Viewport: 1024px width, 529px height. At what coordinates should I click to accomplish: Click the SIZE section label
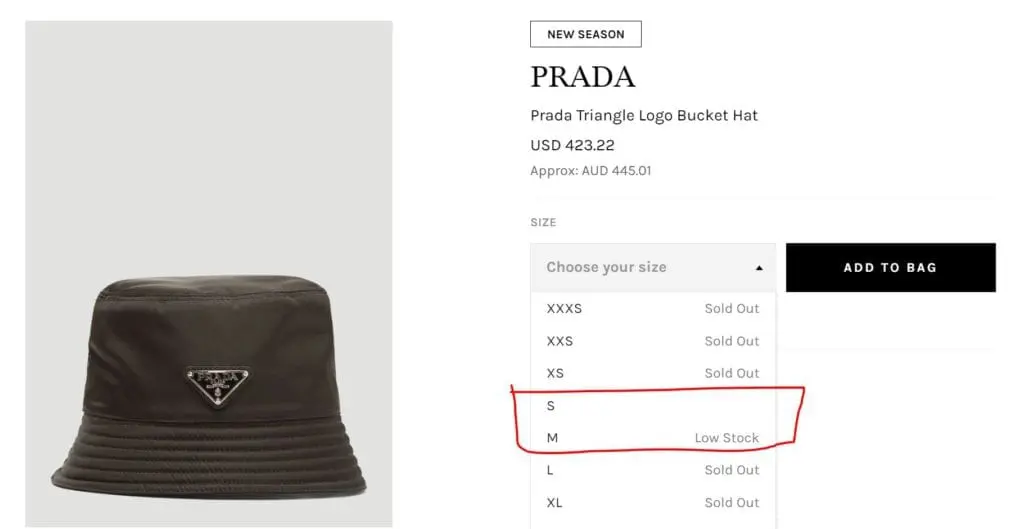(543, 222)
